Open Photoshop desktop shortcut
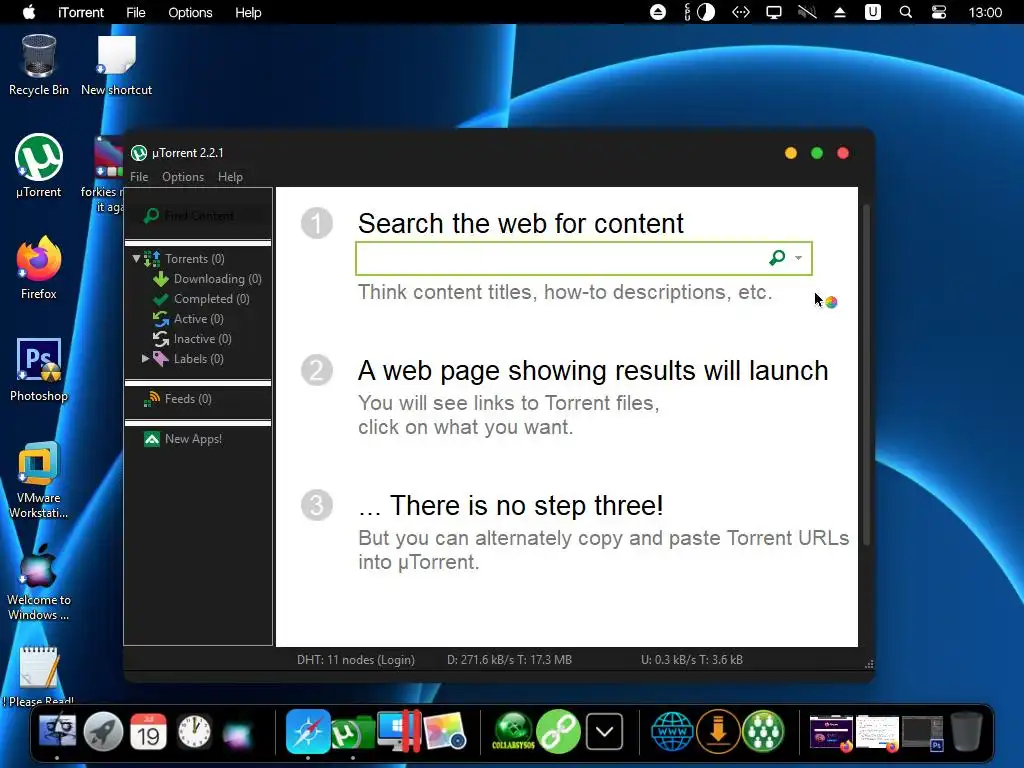Image resolution: width=1024 pixels, height=768 pixels. pos(39,370)
